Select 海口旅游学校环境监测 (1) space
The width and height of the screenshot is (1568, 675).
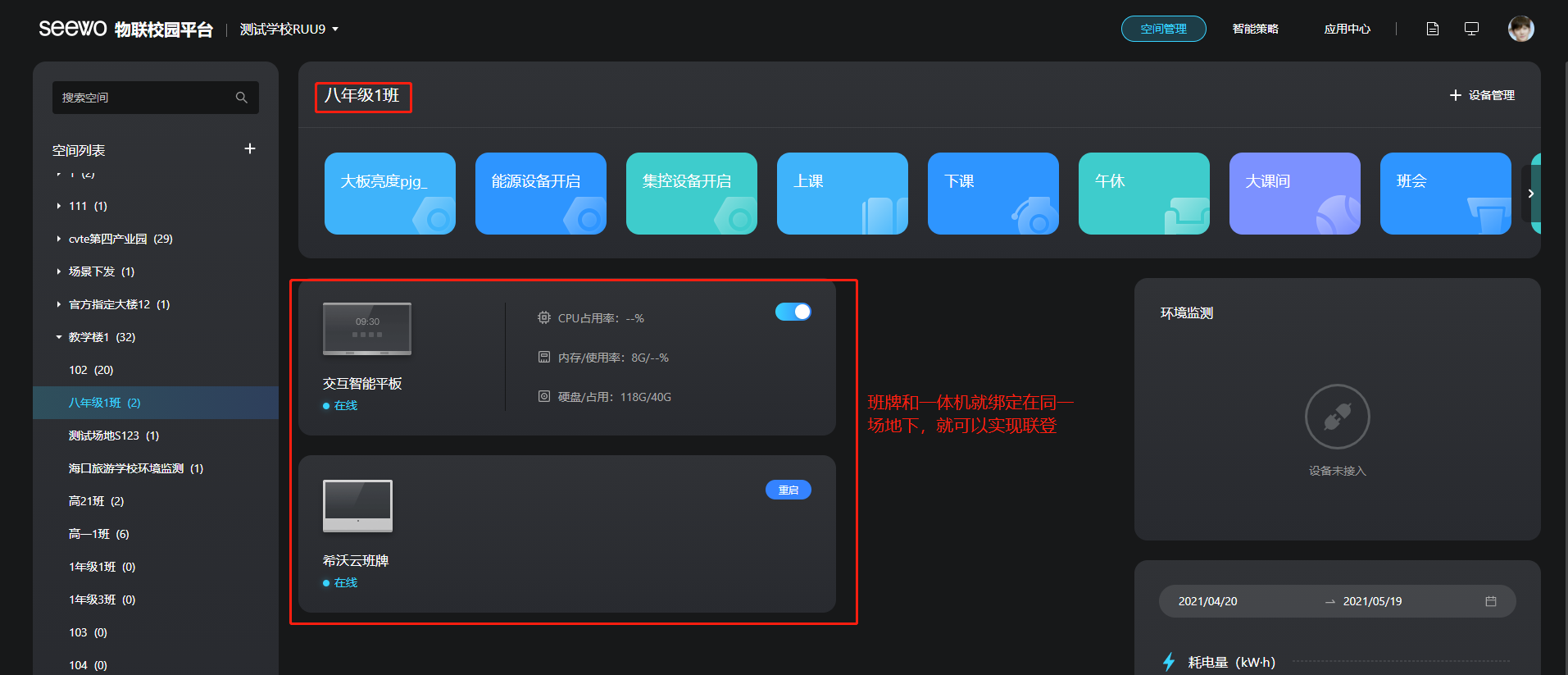coord(156,468)
